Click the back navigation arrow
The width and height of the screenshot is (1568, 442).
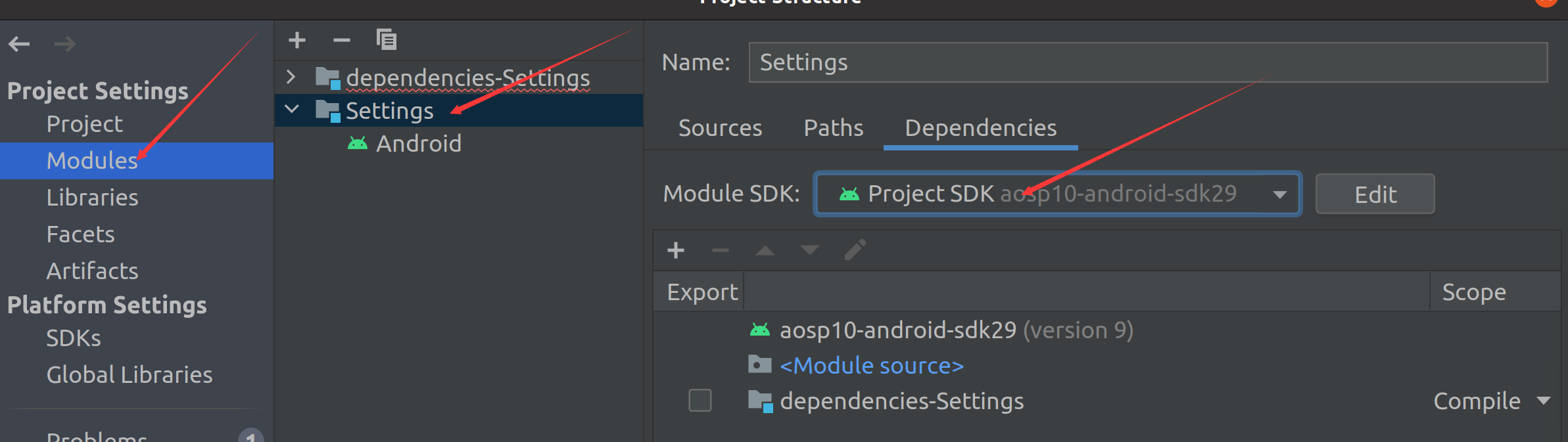pos(19,44)
